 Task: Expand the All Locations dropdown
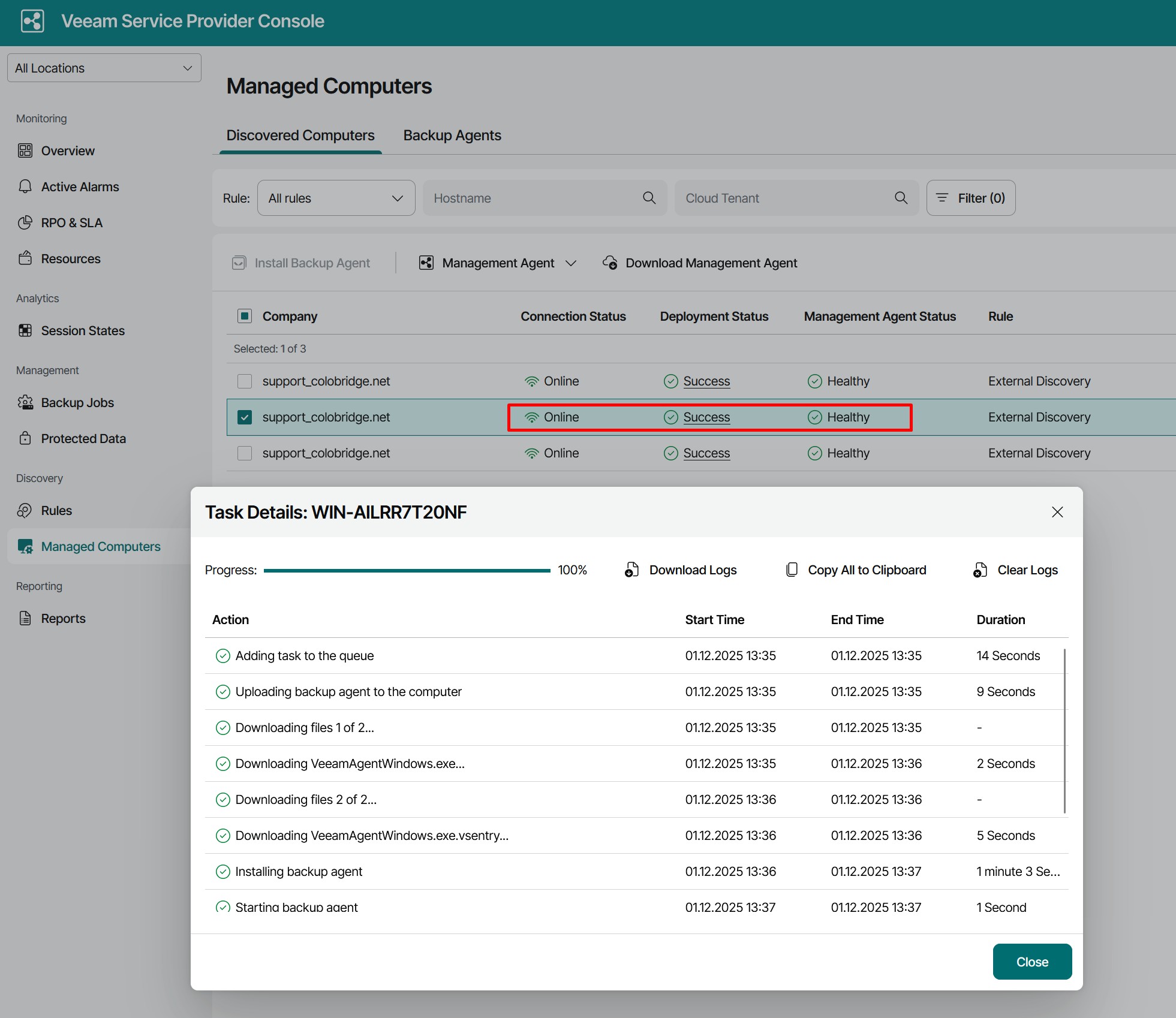[104, 68]
